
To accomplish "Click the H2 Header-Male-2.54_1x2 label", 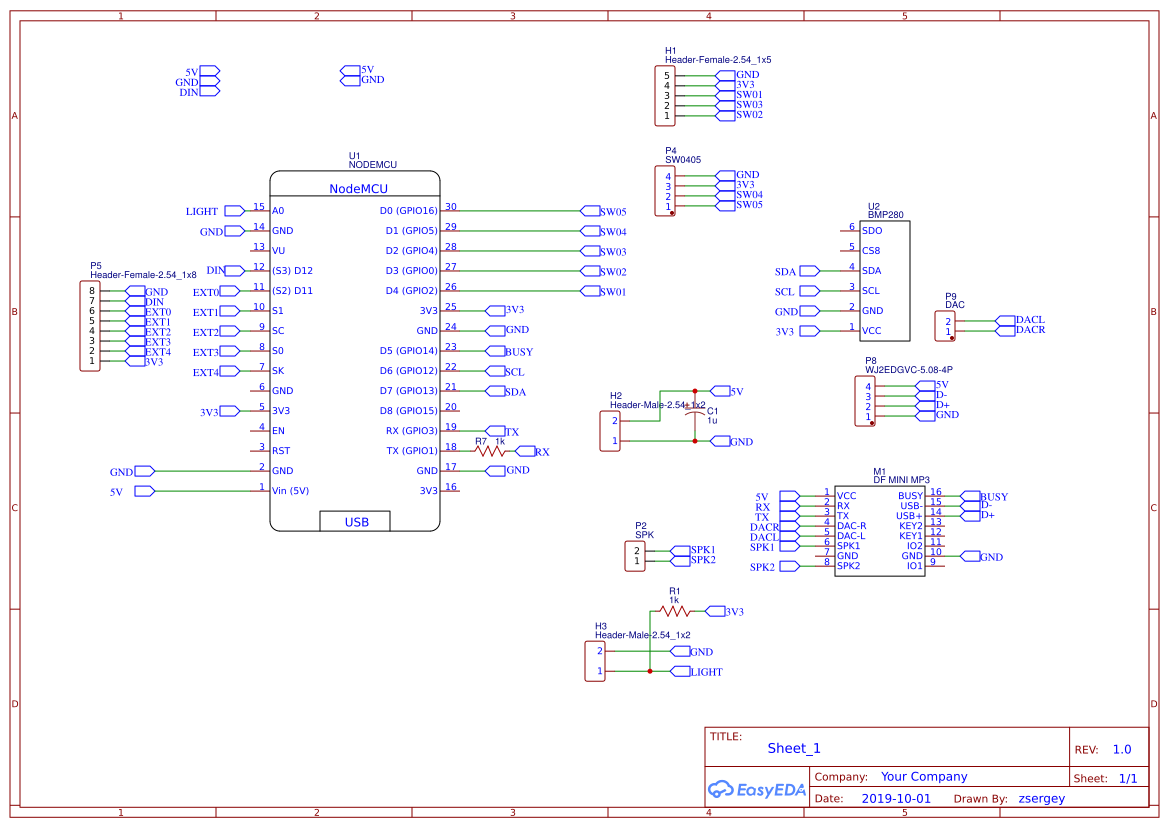I will [x=657, y=400].
